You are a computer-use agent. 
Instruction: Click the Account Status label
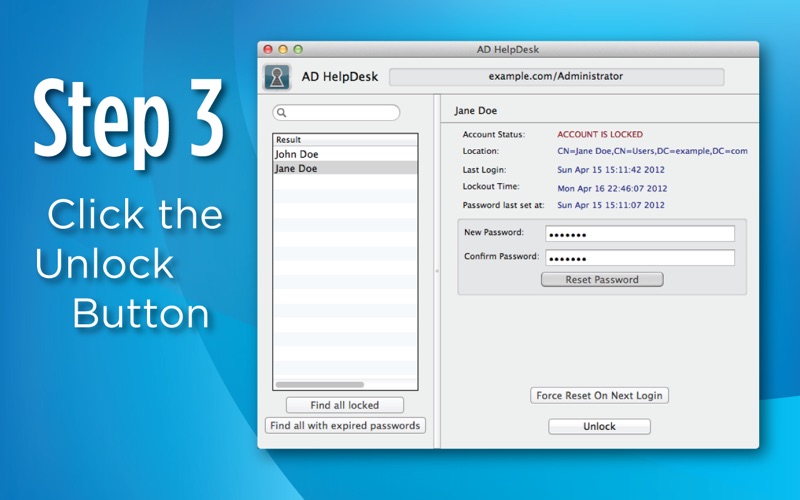tap(493, 135)
